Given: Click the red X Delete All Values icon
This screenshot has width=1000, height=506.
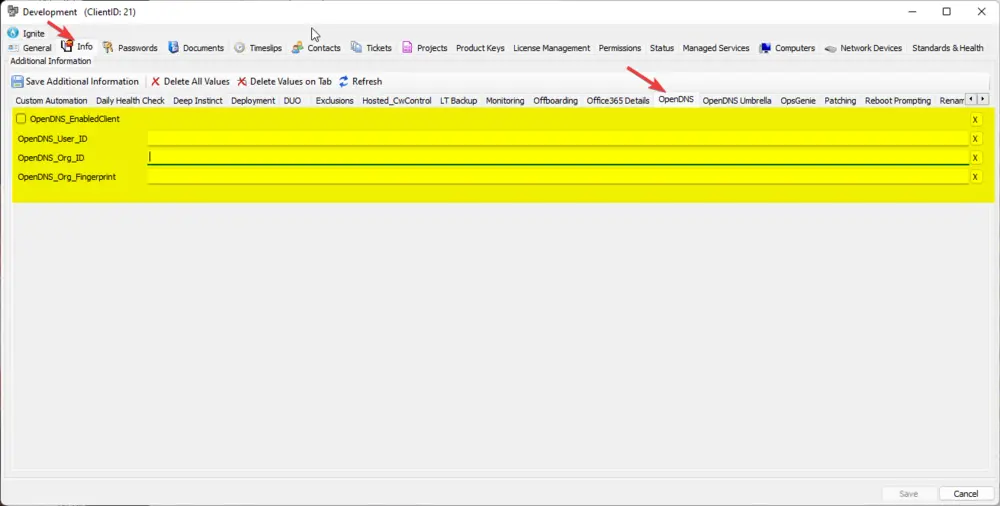Looking at the screenshot, I should point(156,82).
